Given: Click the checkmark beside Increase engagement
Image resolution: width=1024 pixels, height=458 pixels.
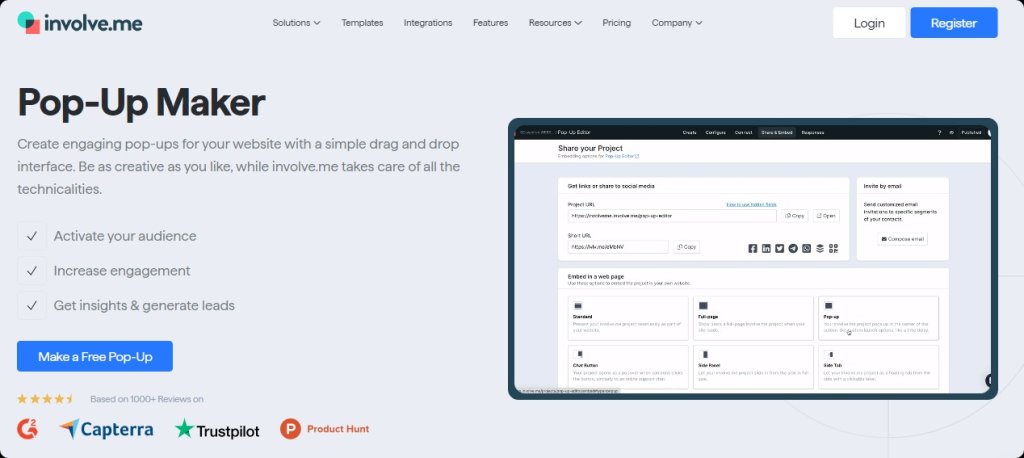Looking at the screenshot, I should pyautogui.click(x=32, y=270).
